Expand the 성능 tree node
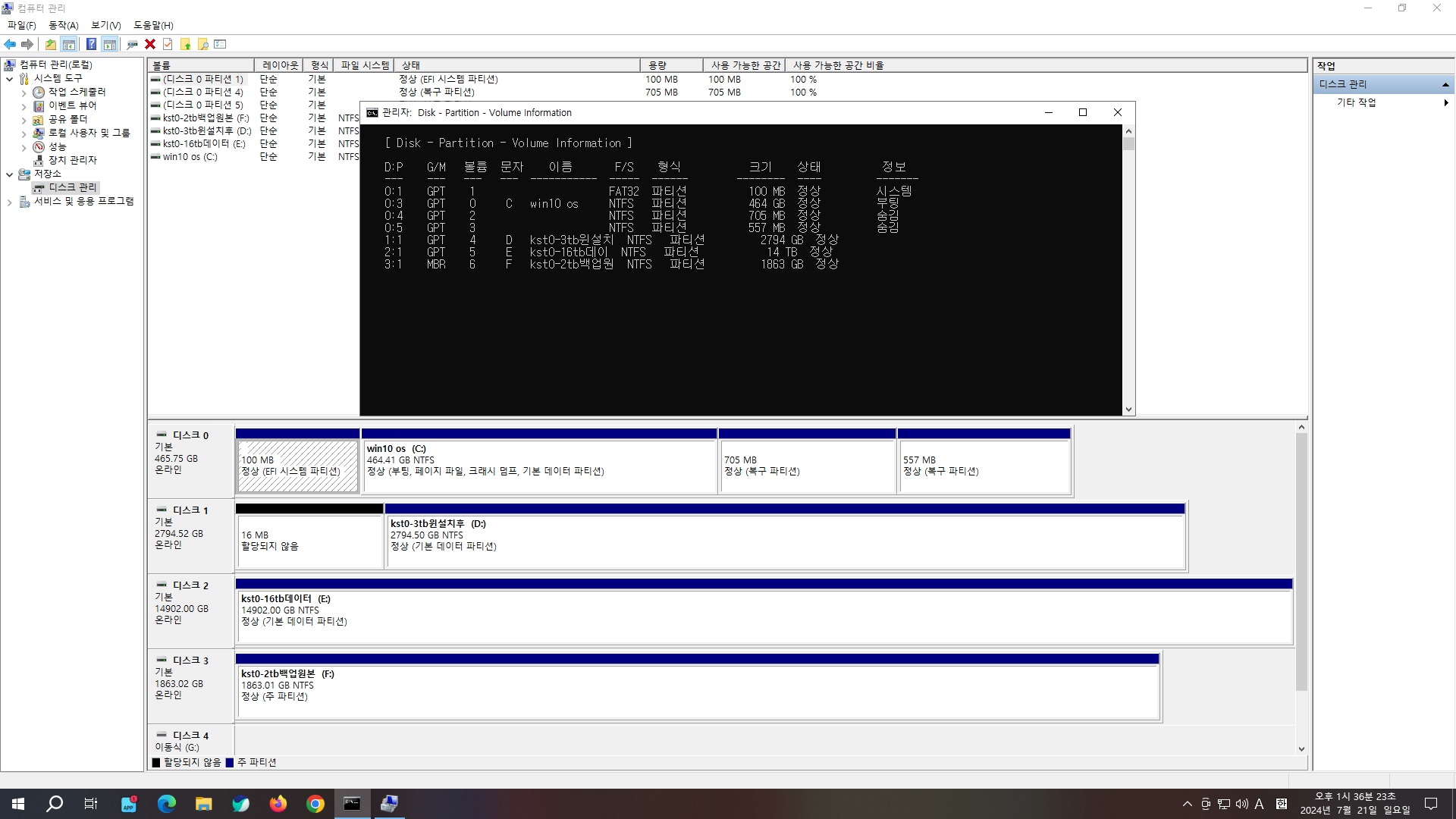Screen dimensions: 1456x819 coord(24,148)
